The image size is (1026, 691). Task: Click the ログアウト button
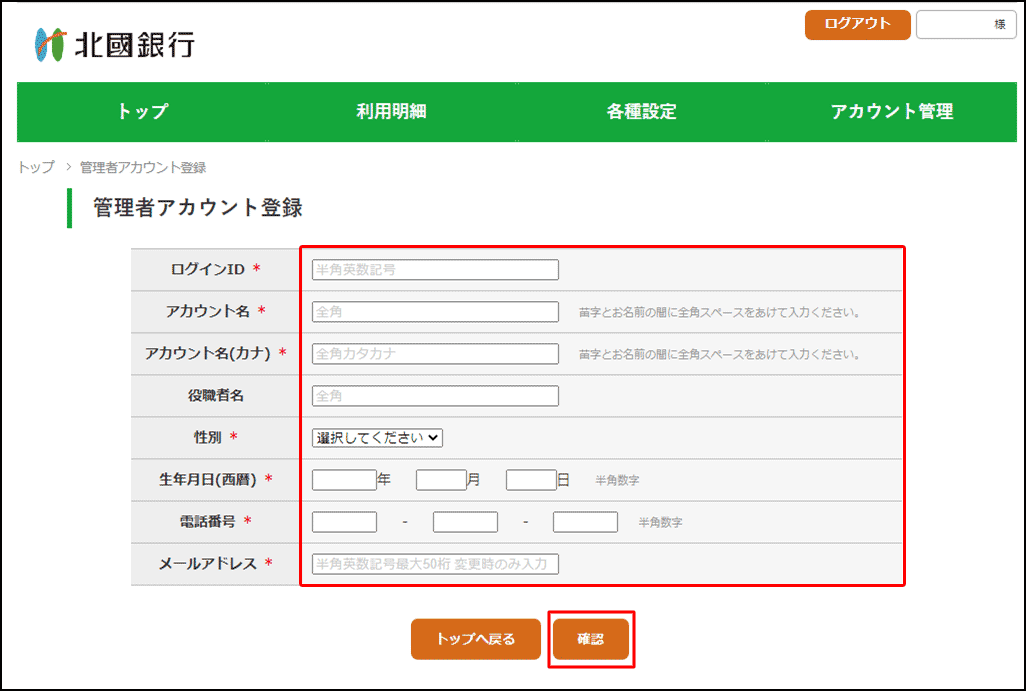pos(857,25)
